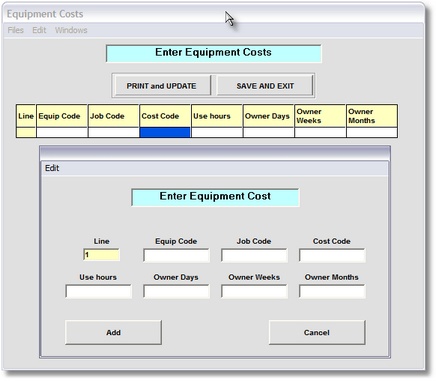Viewport: 436px width, 381px height.
Task: Click the Equipment Costs window title
Action: (x=45, y=14)
